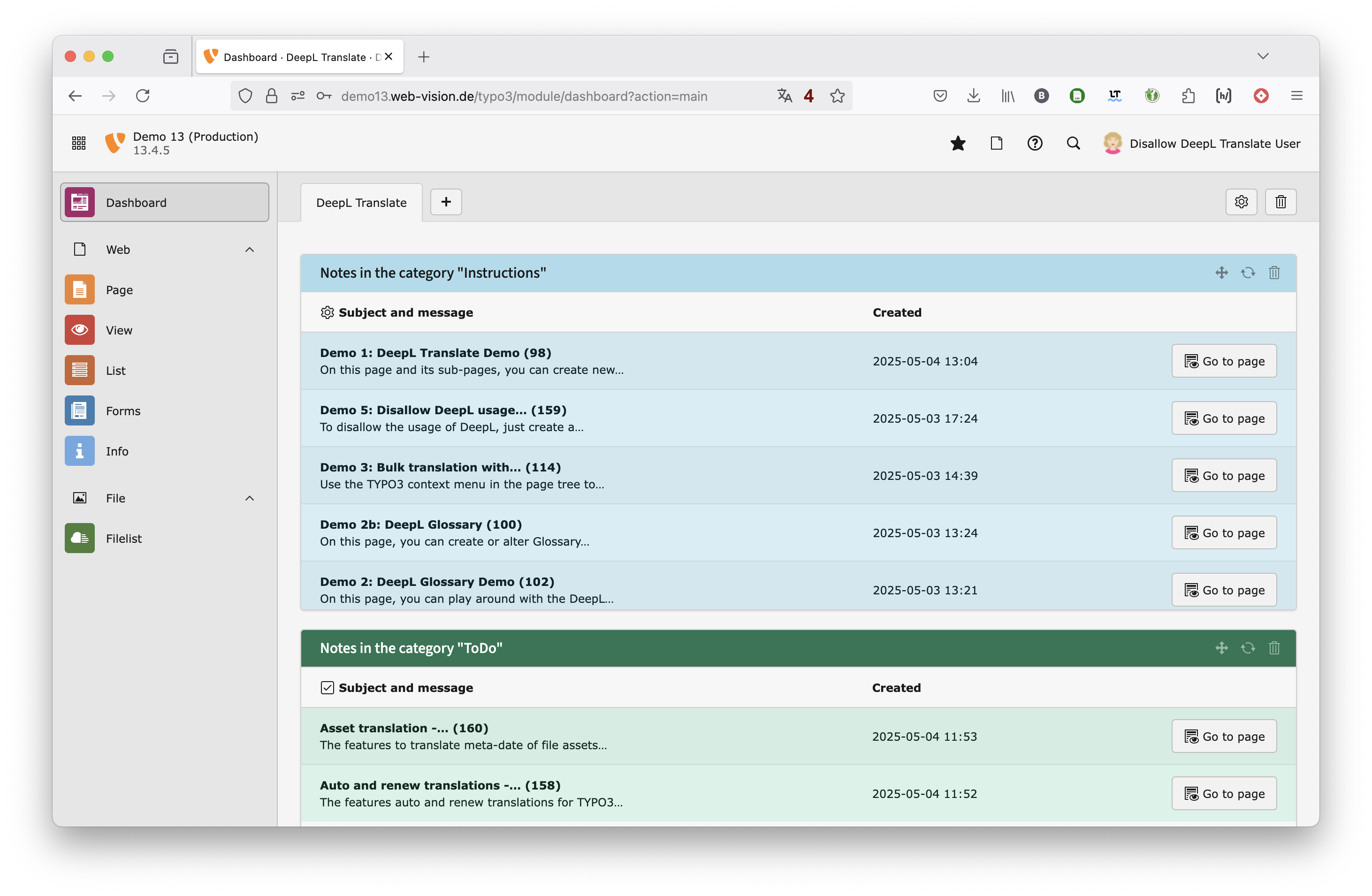
Task: Open site lock security info icon
Action: pos(272,96)
